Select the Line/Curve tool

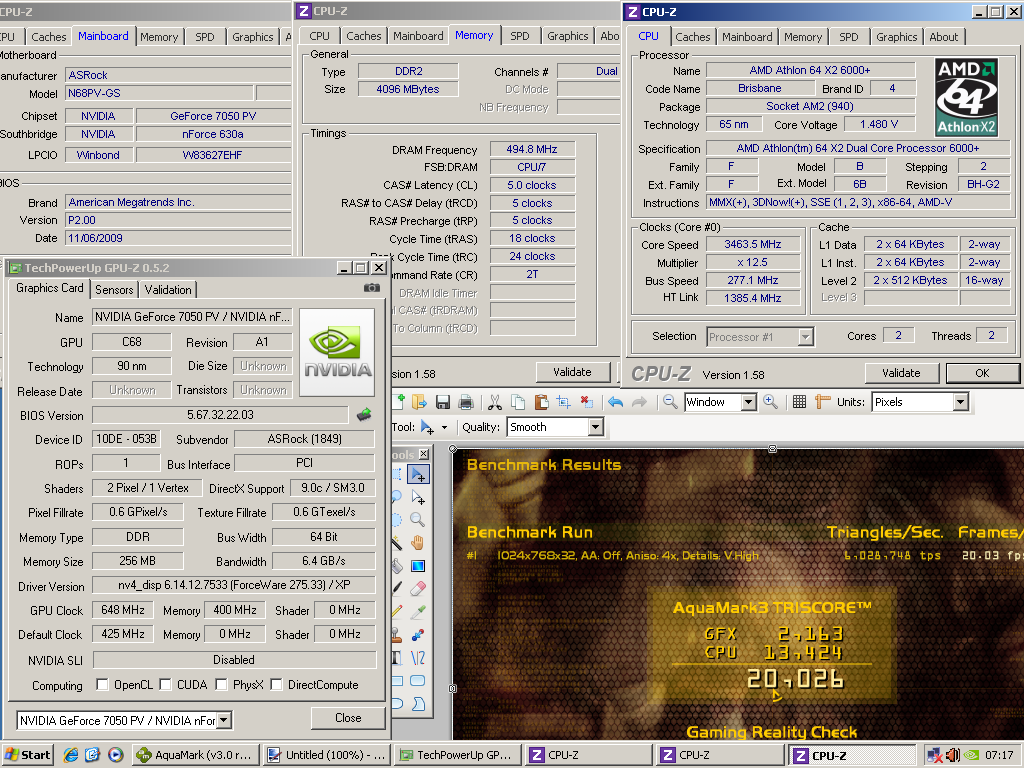tap(418, 658)
